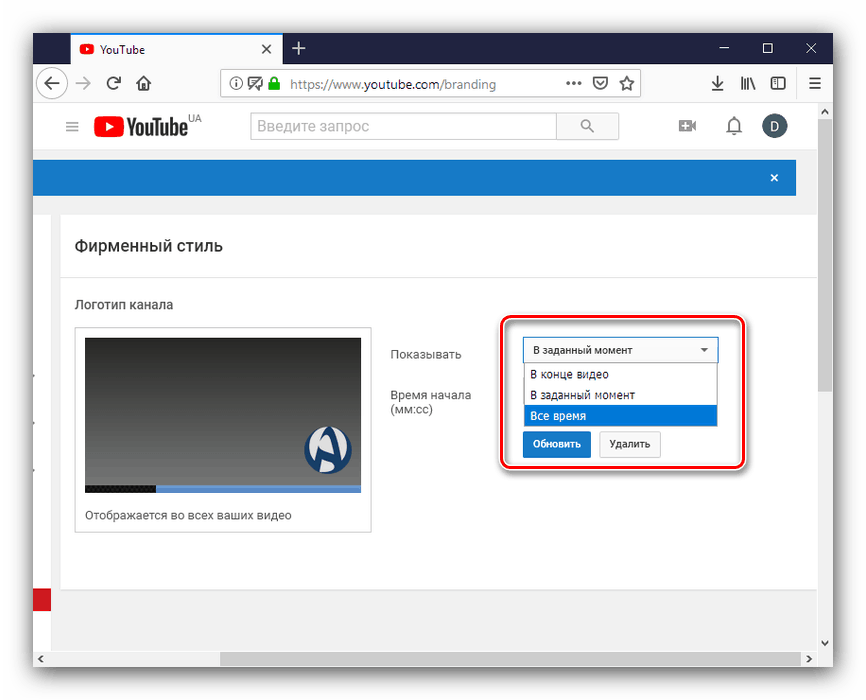Click the browser forward arrow

(x=83, y=83)
